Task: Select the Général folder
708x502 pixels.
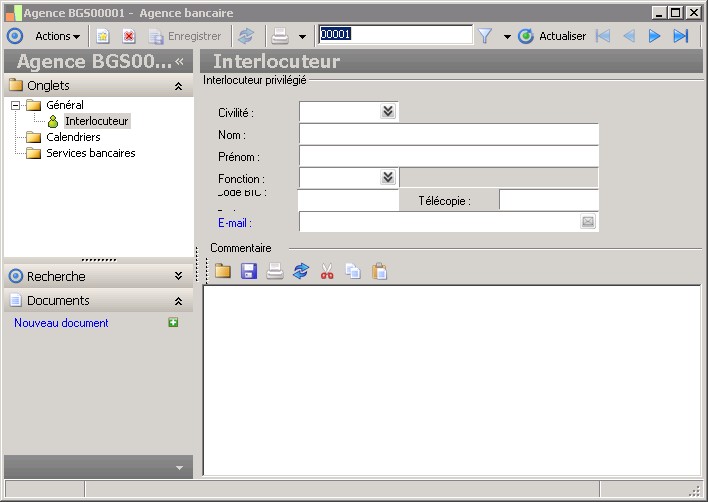Action: point(65,105)
